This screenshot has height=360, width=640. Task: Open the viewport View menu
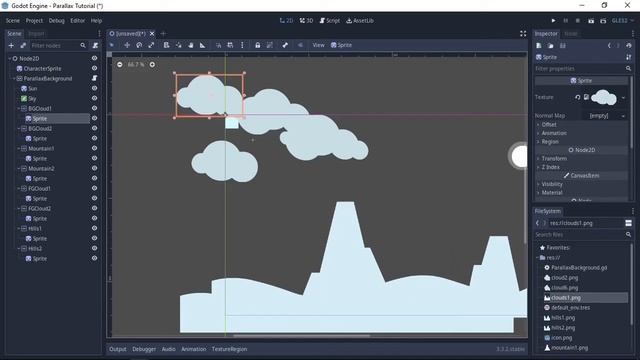[318, 45]
